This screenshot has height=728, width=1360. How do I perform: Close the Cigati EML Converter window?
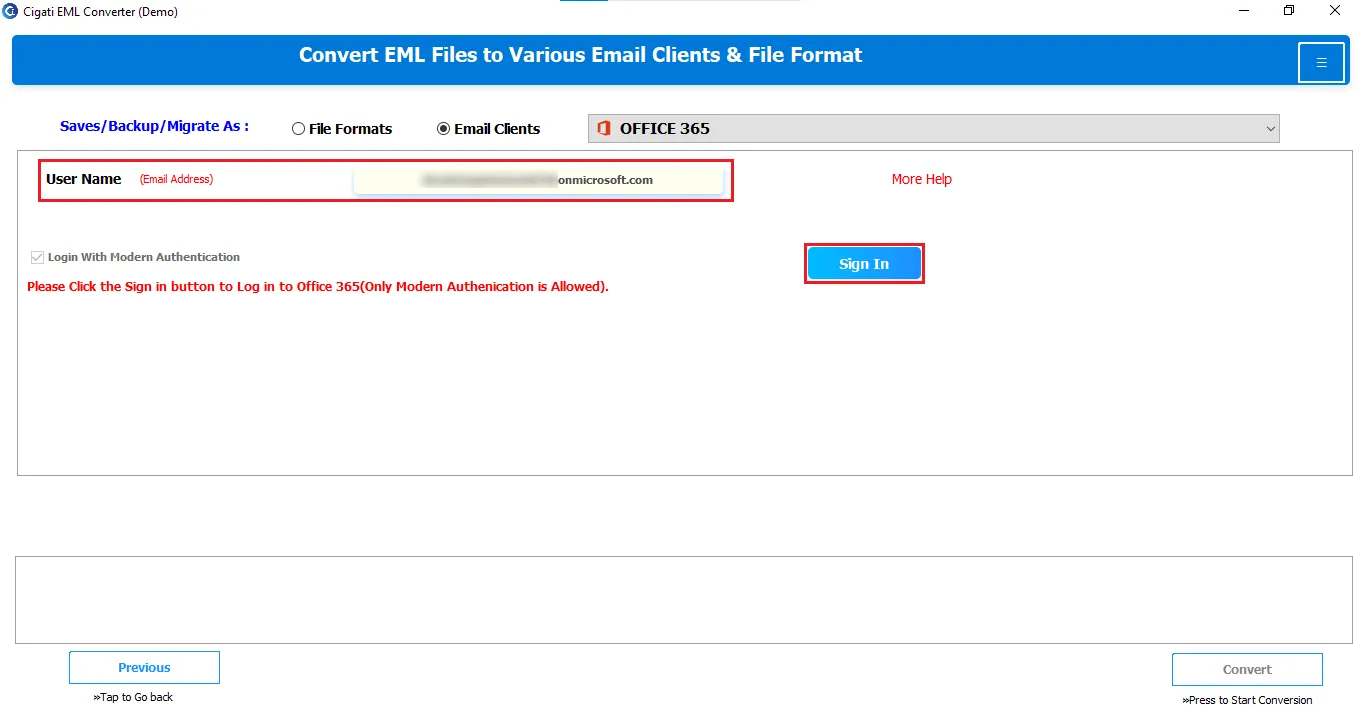coord(1335,11)
